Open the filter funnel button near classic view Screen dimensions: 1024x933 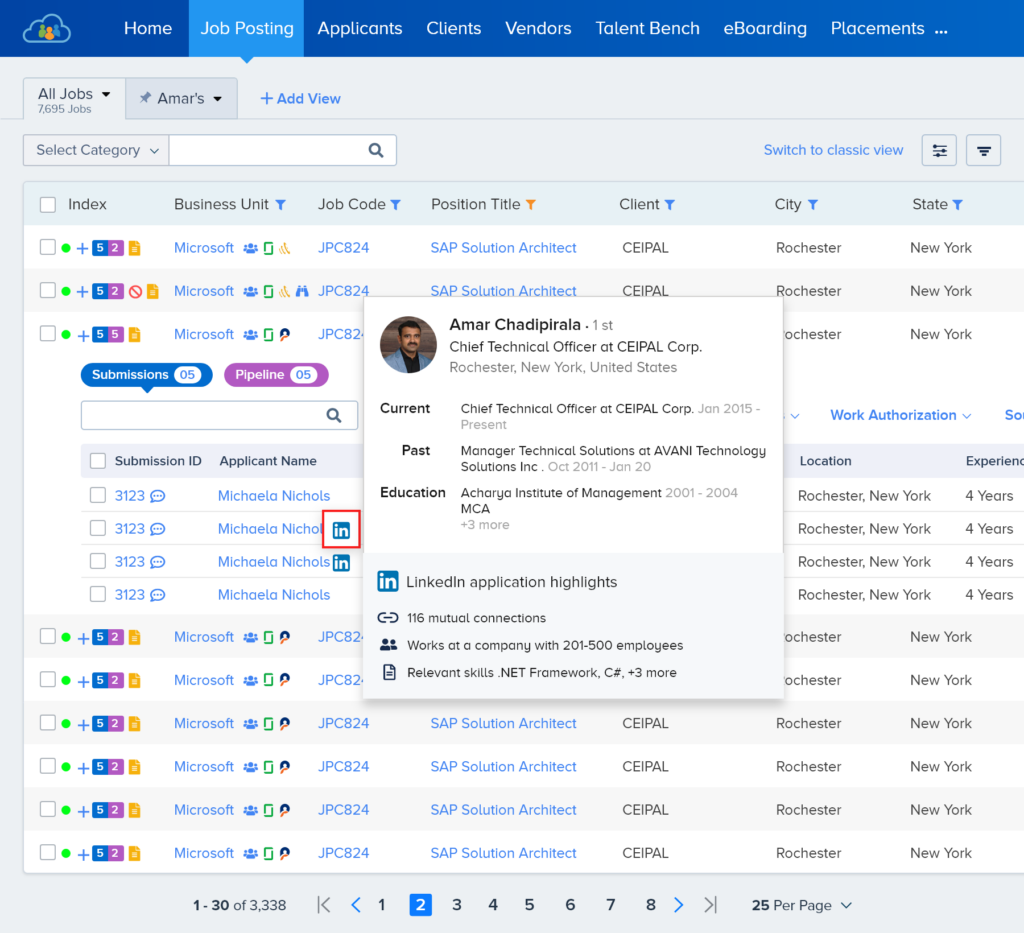point(984,151)
